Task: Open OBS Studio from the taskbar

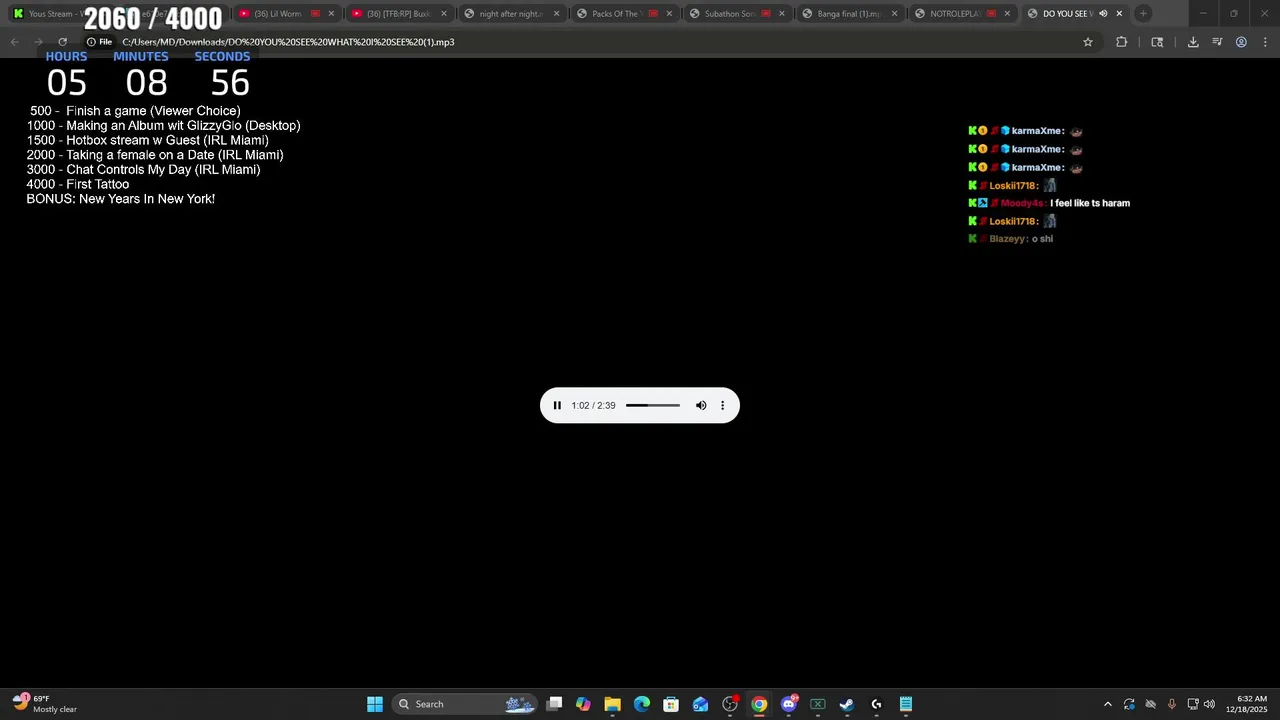Action: (x=730, y=704)
